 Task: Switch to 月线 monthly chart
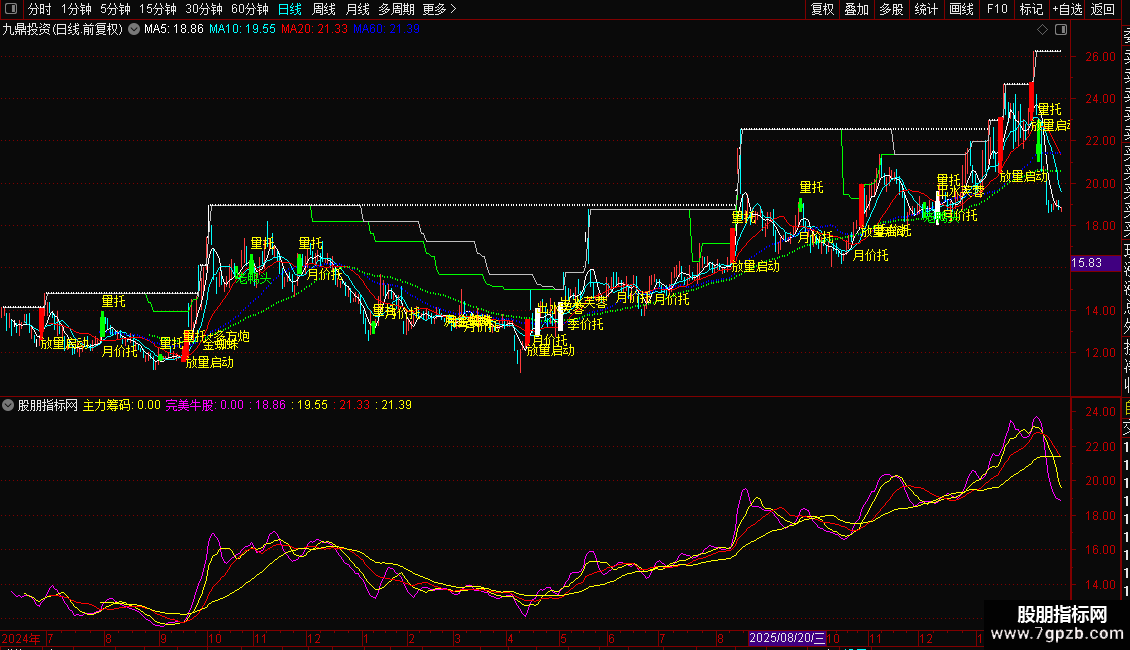tap(357, 9)
